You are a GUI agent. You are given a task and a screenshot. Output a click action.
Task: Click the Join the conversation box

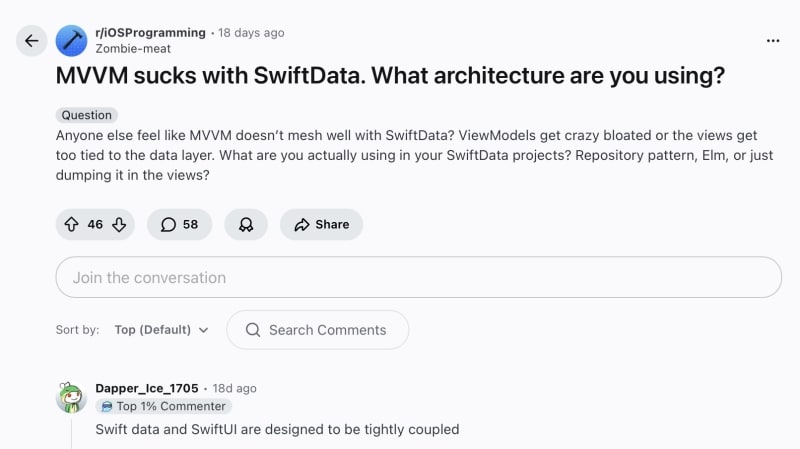pyautogui.click(x=418, y=277)
